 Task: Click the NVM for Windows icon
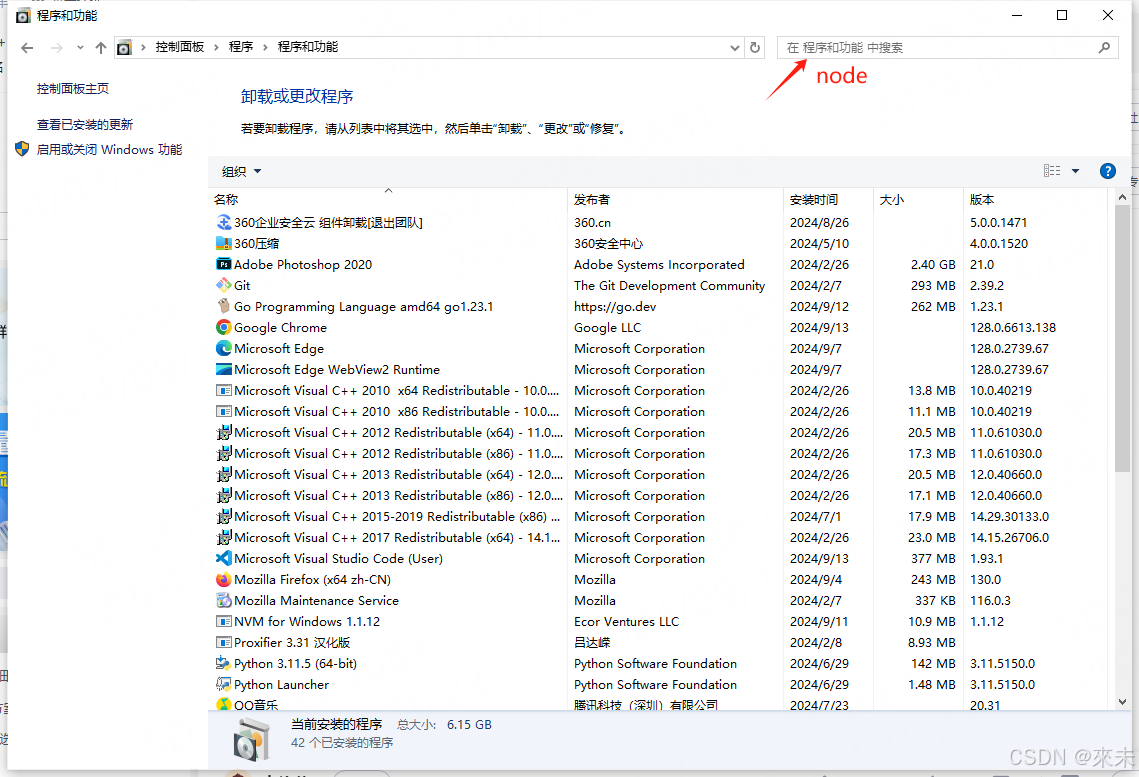click(x=224, y=622)
